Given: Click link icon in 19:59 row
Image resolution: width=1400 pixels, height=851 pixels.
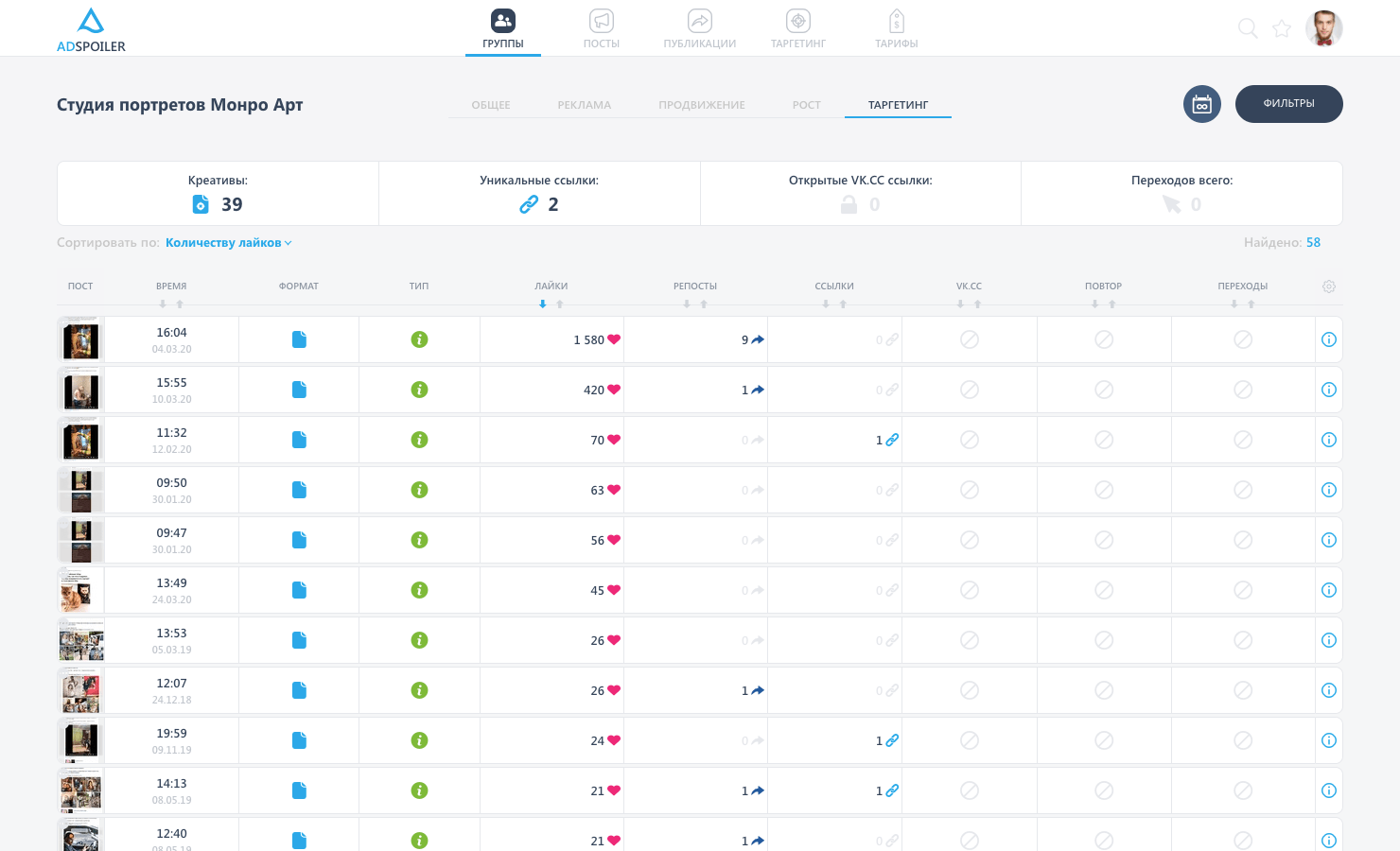Looking at the screenshot, I should coord(891,740).
